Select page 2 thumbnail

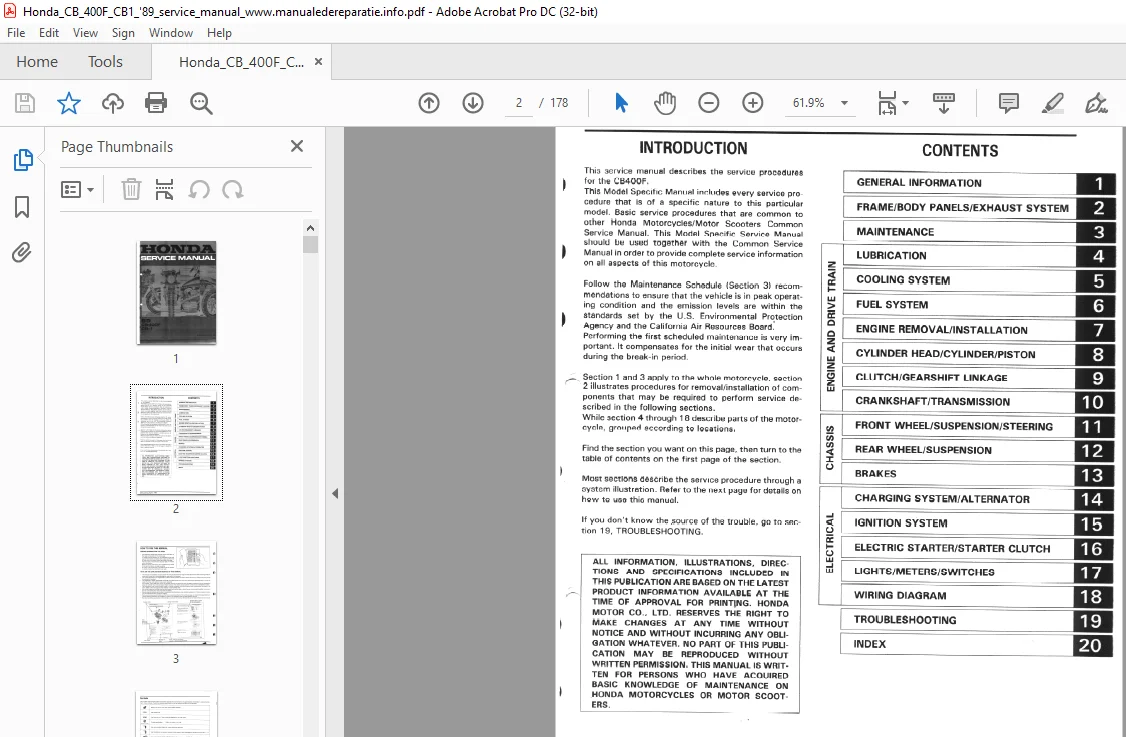coord(177,442)
